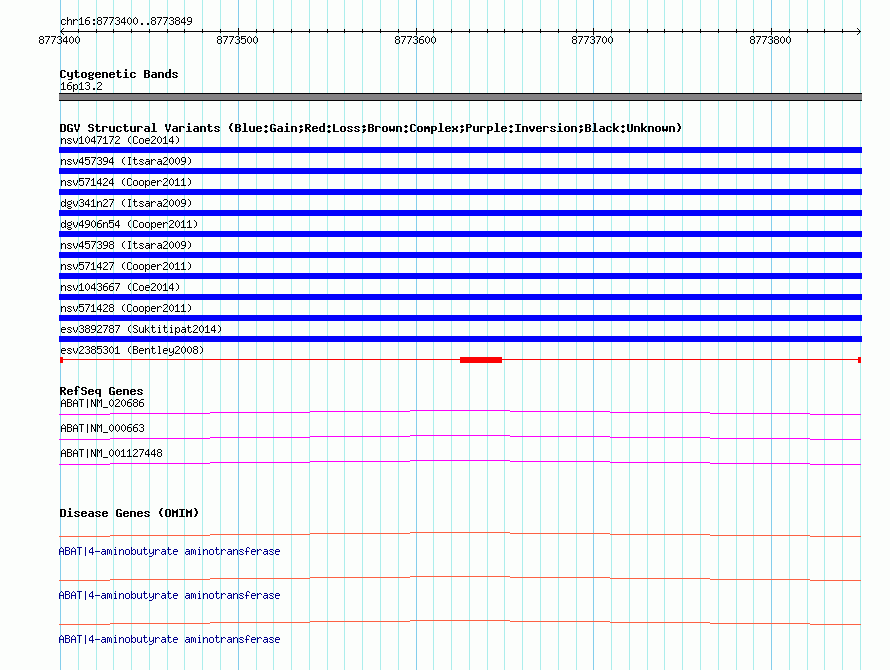This screenshot has height=670, width=890.
Task: Click the Cytogenetic Bands track title
Action: click(x=119, y=74)
